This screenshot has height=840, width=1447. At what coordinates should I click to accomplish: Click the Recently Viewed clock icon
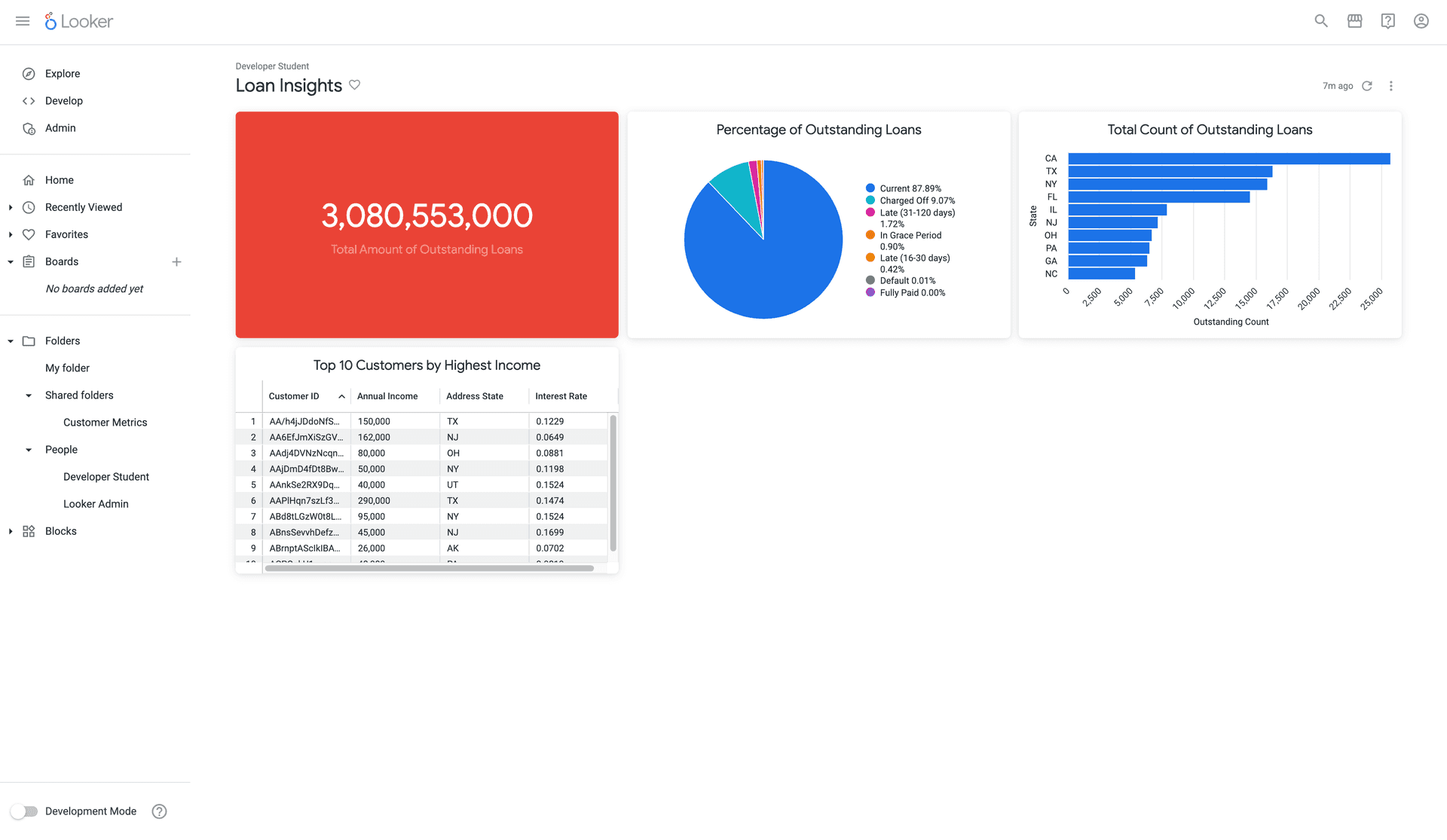29,207
